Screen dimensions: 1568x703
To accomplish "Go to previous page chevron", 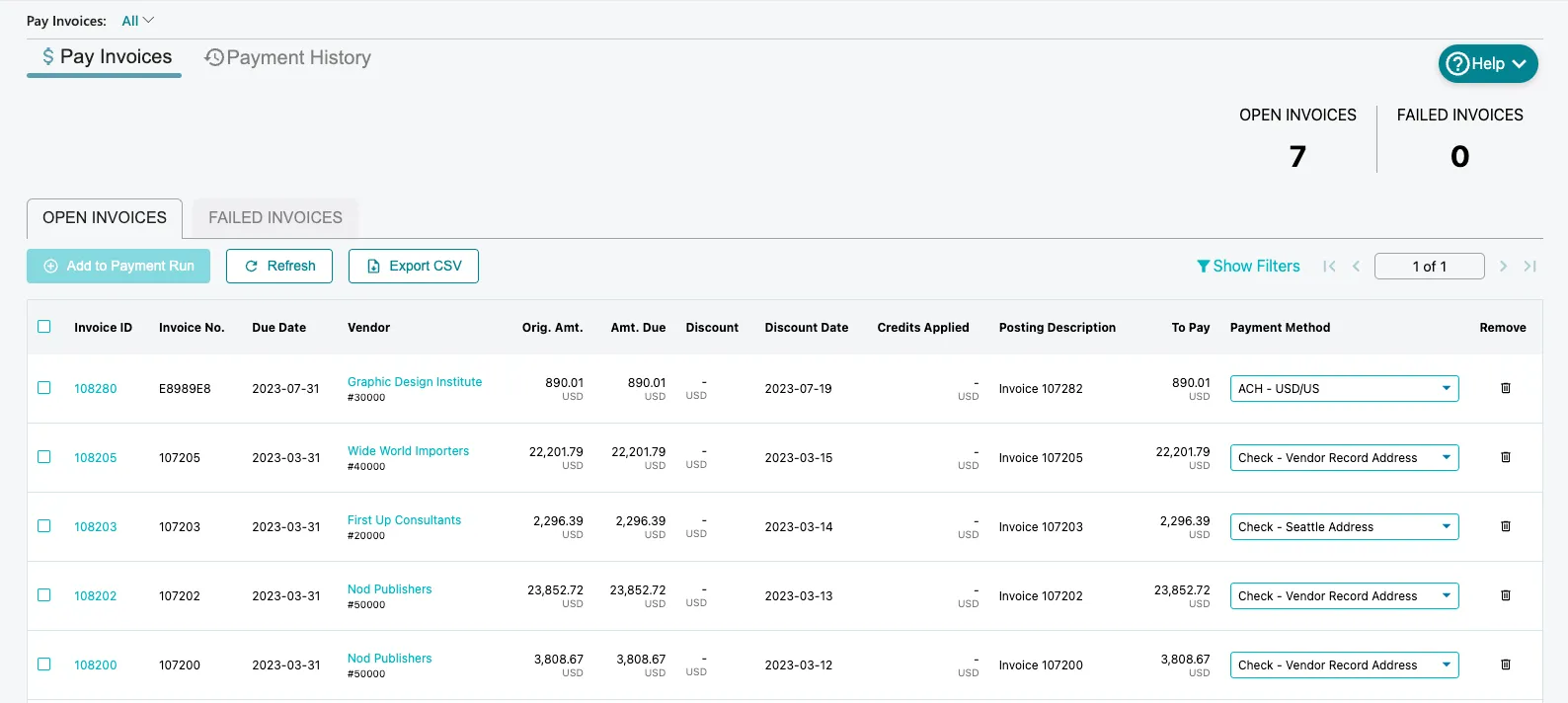I will coord(1356,266).
